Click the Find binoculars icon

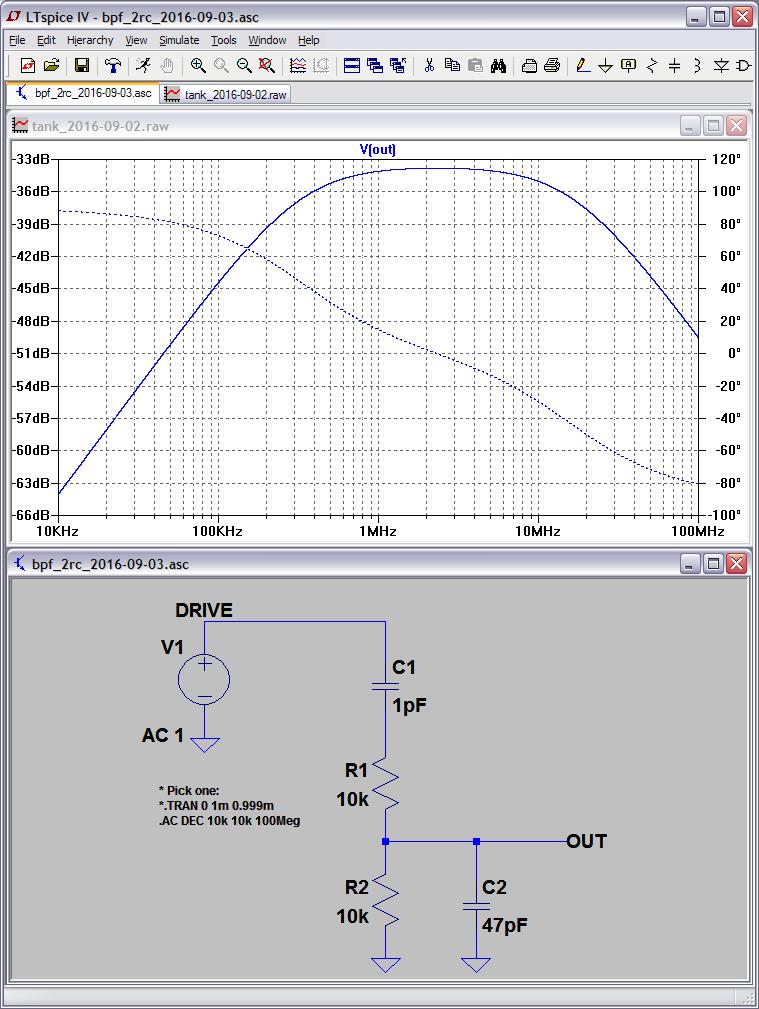pos(498,65)
